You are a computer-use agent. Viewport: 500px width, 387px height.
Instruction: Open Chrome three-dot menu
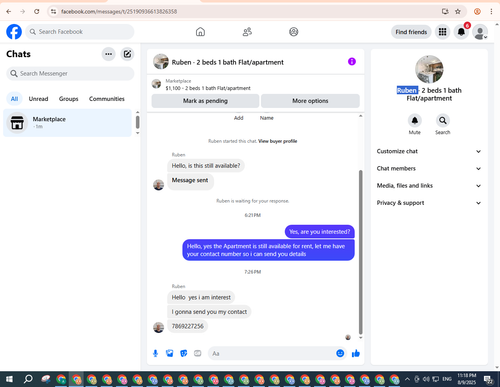[x=491, y=12]
